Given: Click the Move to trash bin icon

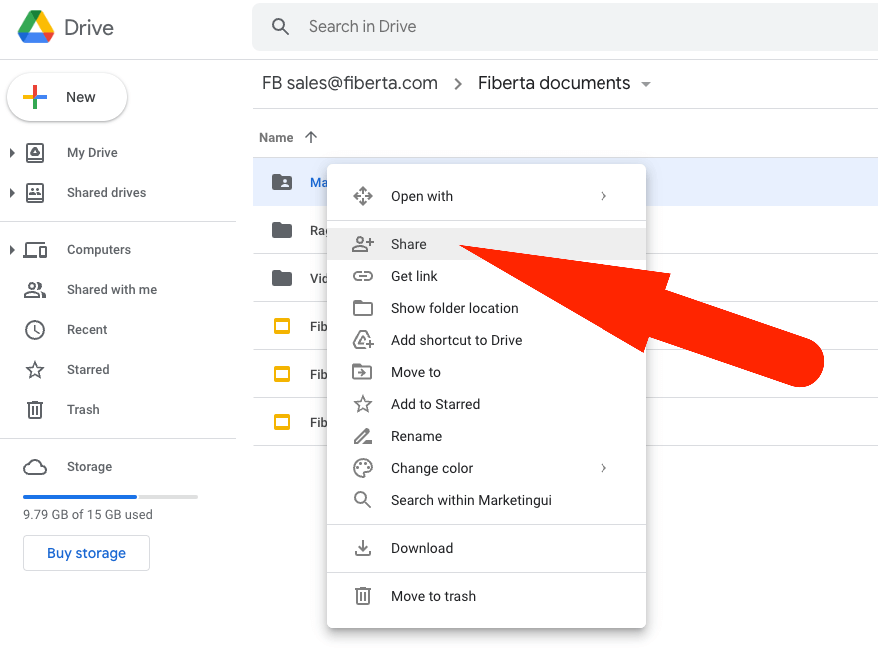Looking at the screenshot, I should (x=363, y=596).
